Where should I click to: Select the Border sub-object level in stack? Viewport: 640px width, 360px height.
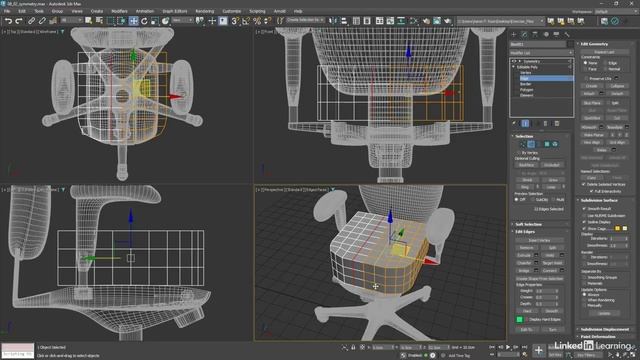pyautogui.click(x=525, y=84)
